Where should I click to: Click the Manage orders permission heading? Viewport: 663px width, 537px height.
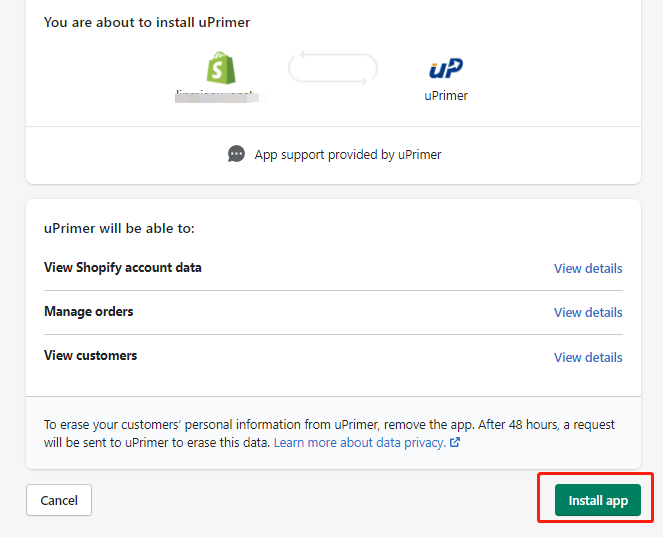click(x=88, y=312)
